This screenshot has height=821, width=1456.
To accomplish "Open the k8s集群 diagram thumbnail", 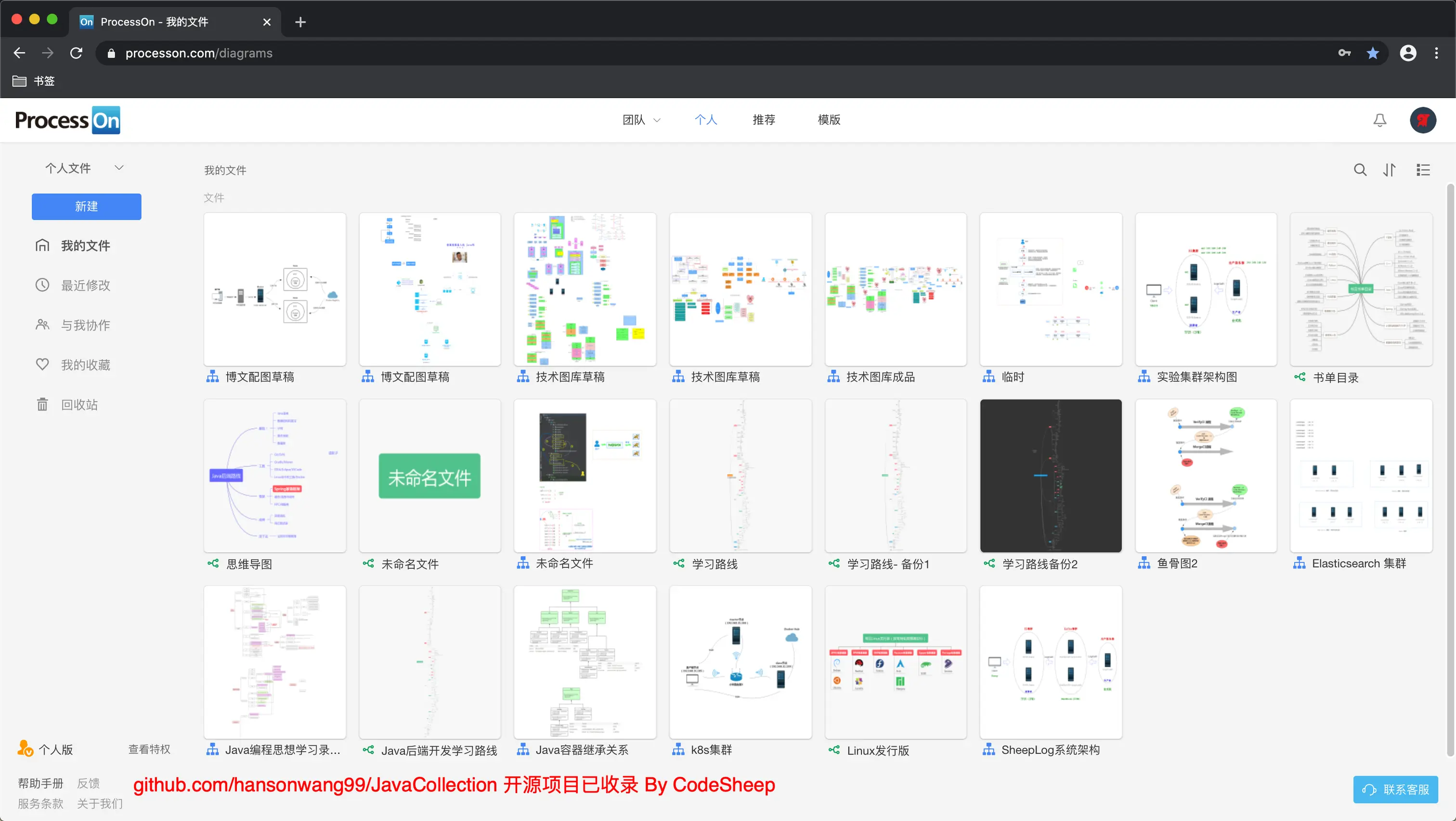I will point(740,662).
